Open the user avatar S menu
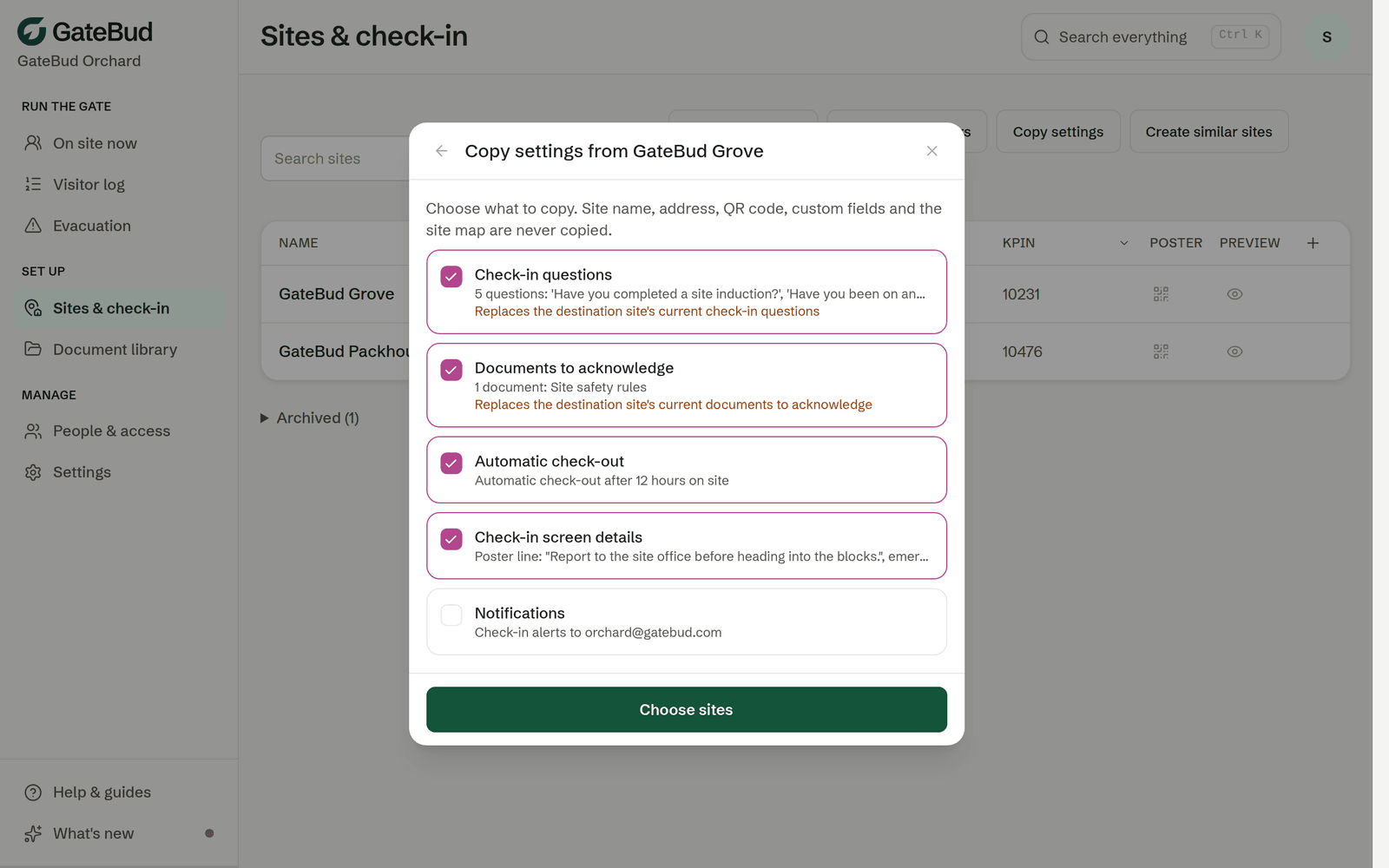1389x868 pixels. point(1326,36)
